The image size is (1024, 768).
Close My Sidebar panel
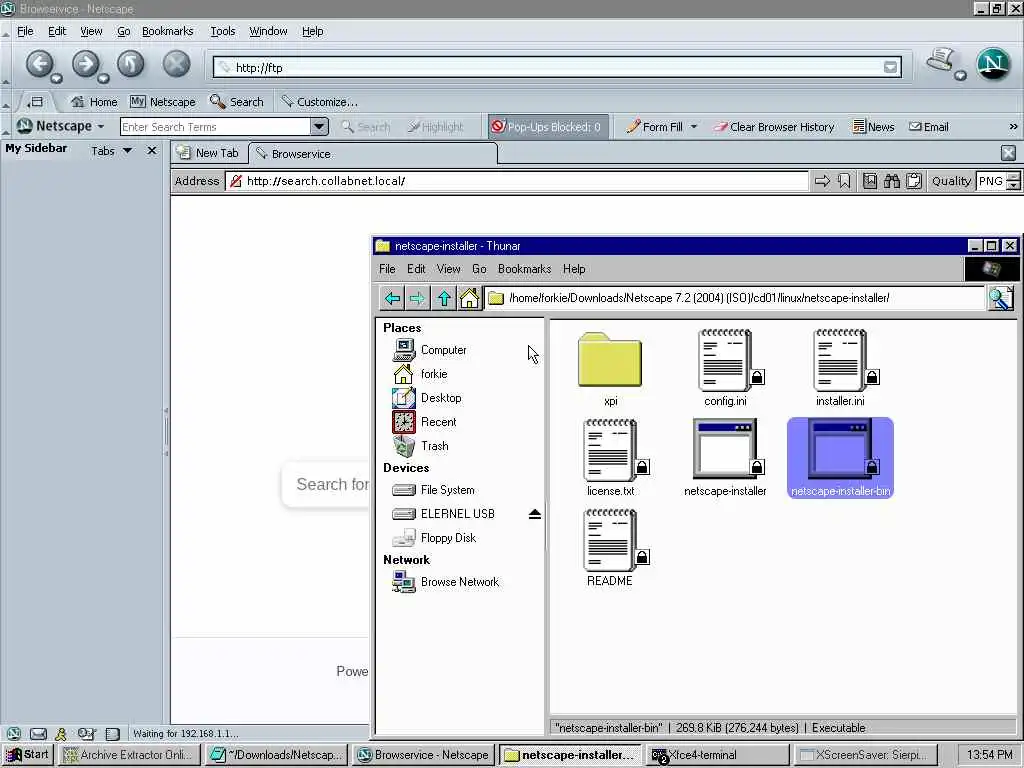click(x=152, y=151)
